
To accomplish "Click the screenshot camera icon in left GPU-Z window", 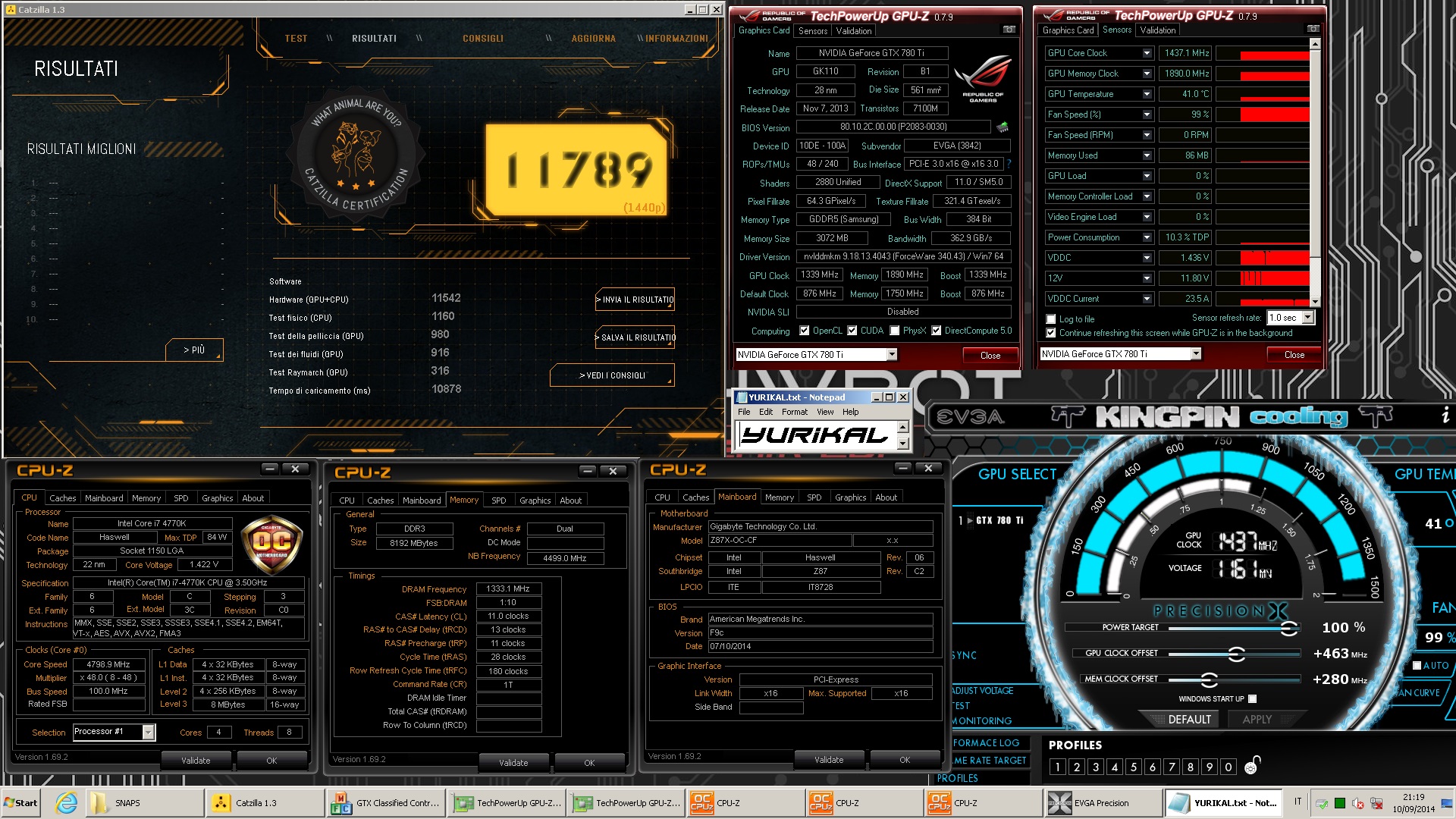I will pyautogui.click(x=1009, y=30).
